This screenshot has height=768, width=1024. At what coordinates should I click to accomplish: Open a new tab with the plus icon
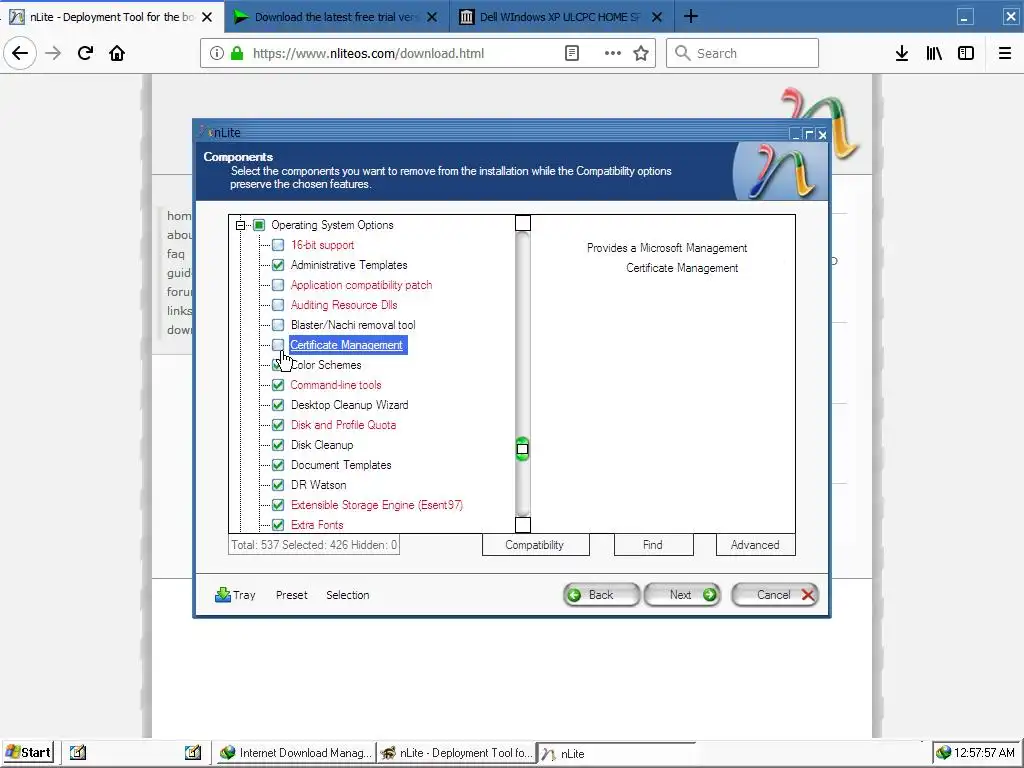coord(691,17)
